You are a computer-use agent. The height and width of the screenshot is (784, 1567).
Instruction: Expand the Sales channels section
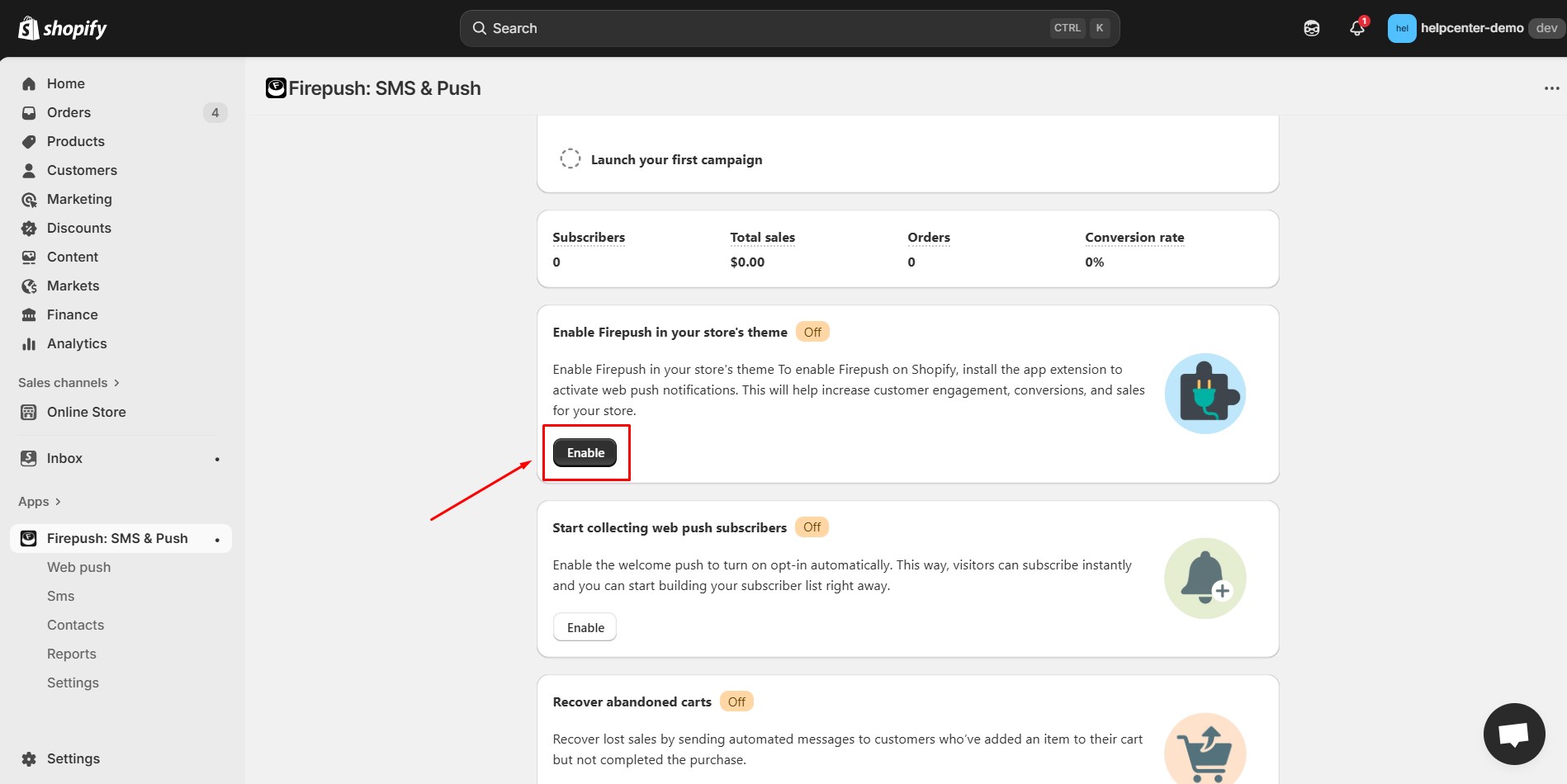pyautogui.click(x=69, y=383)
